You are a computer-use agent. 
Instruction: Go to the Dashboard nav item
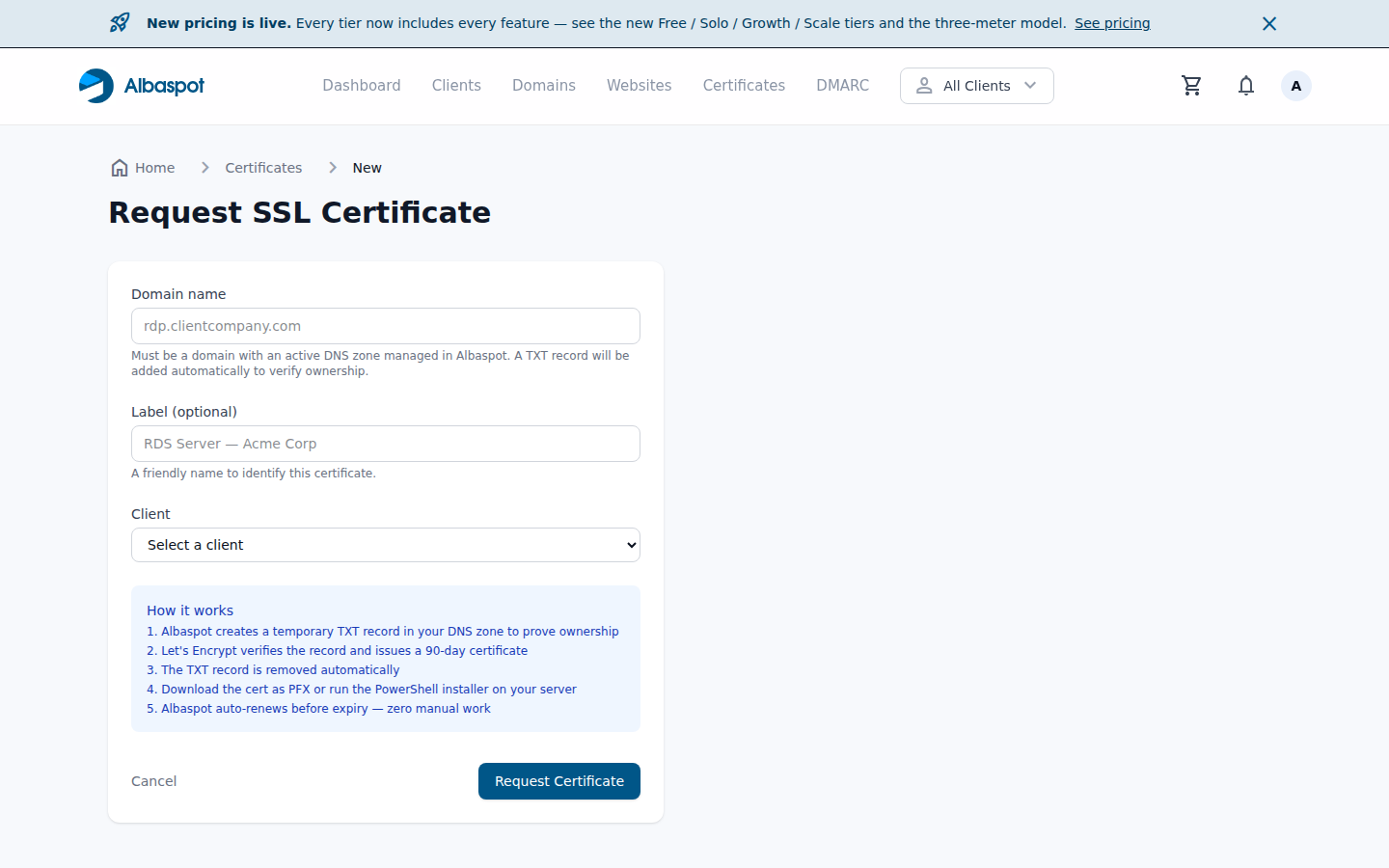pyautogui.click(x=362, y=86)
